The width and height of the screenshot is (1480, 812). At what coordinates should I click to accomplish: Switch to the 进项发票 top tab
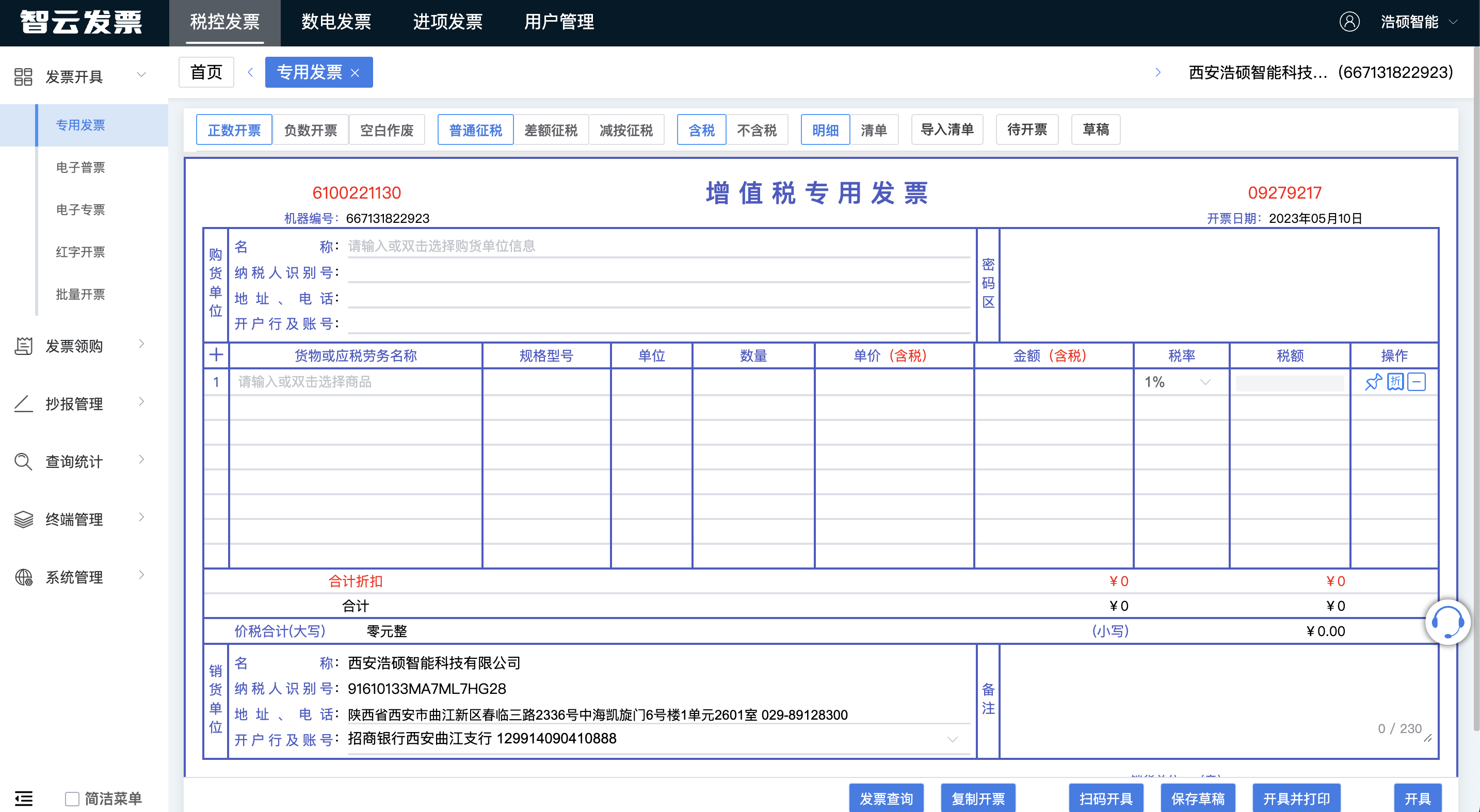447,22
